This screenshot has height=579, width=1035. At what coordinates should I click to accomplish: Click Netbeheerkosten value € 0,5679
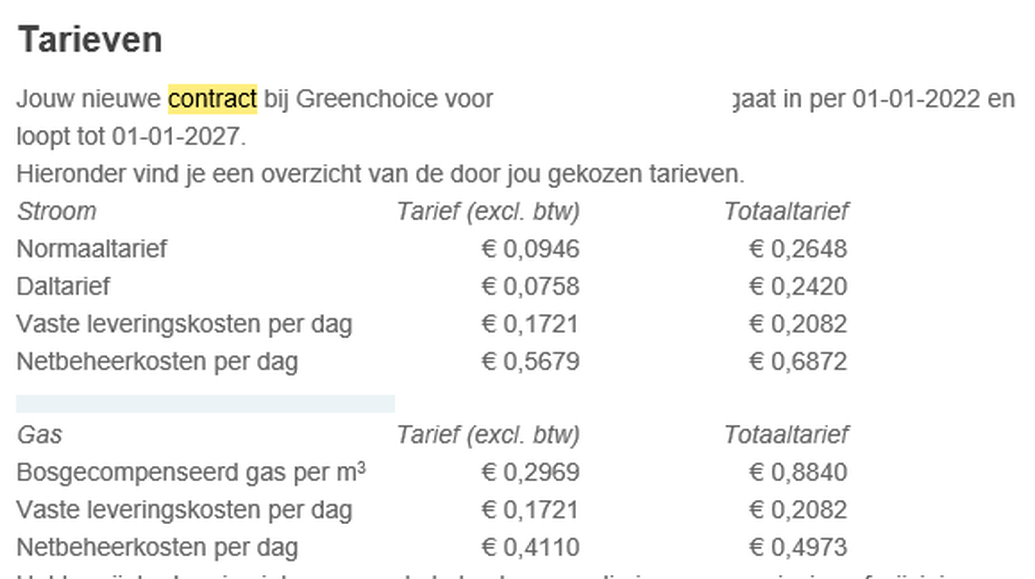tap(530, 362)
